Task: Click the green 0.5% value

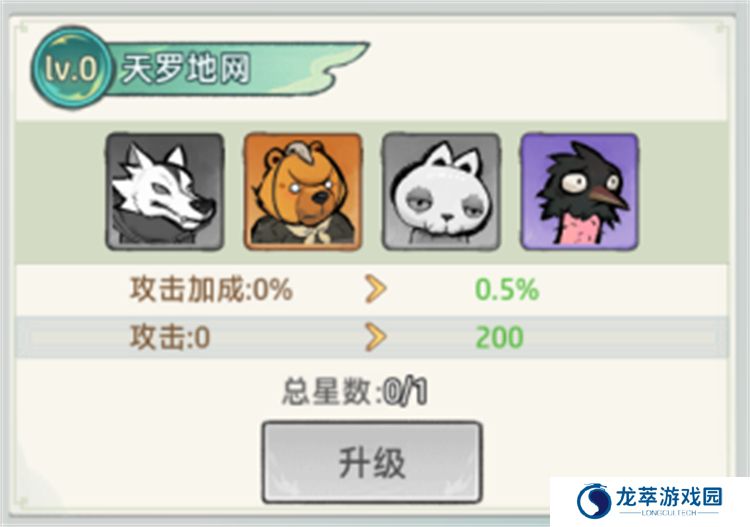Action: (507, 290)
